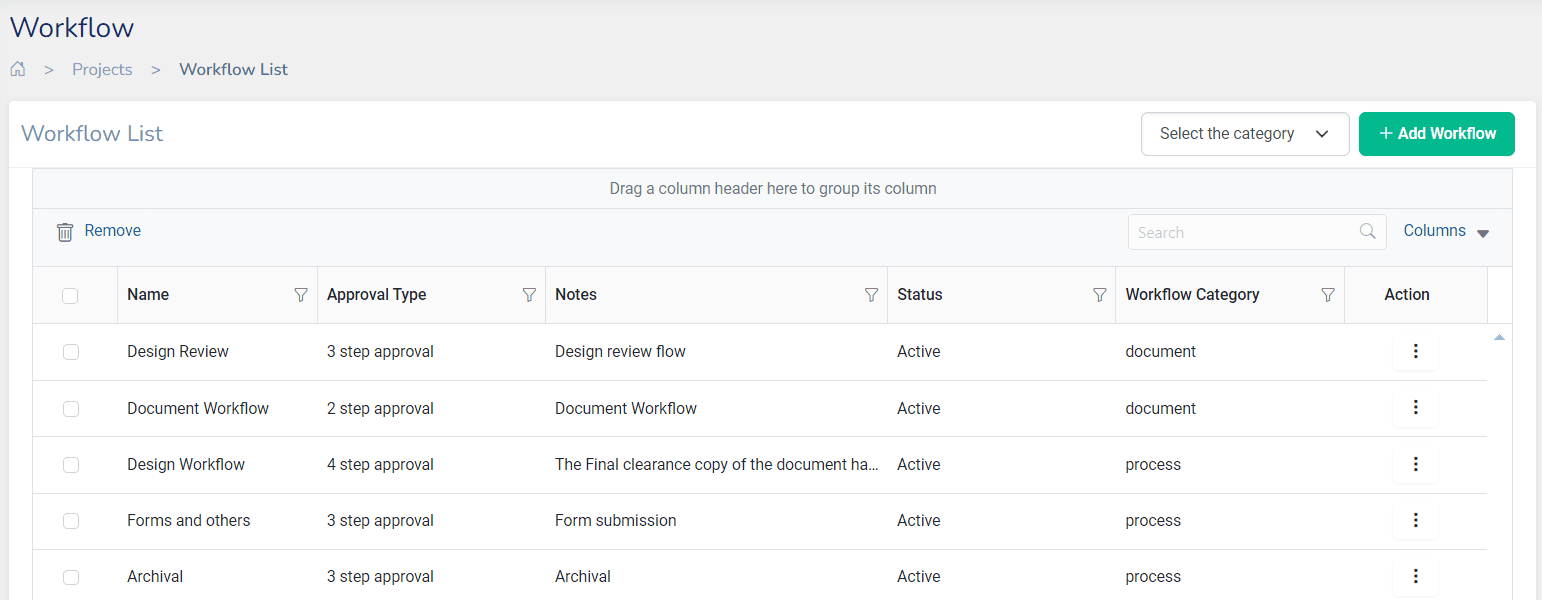Tick the select-all header checkbox
The image size is (1542, 600).
[x=70, y=295]
